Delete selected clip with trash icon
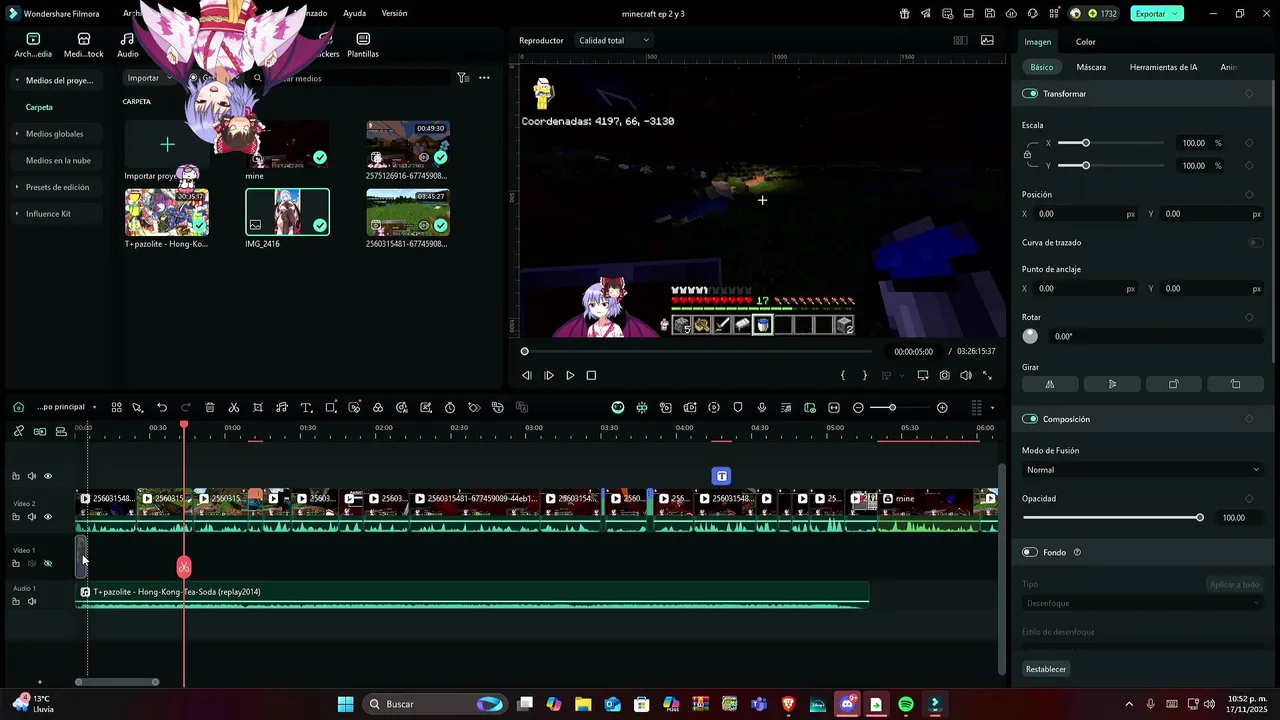 point(210,408)
